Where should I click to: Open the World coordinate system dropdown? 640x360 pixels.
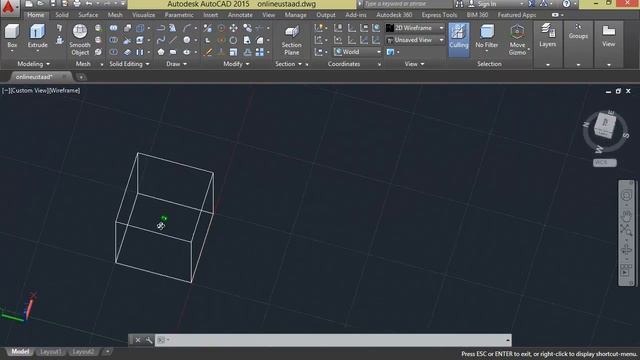pyautogui.click(x=358, y=52)
